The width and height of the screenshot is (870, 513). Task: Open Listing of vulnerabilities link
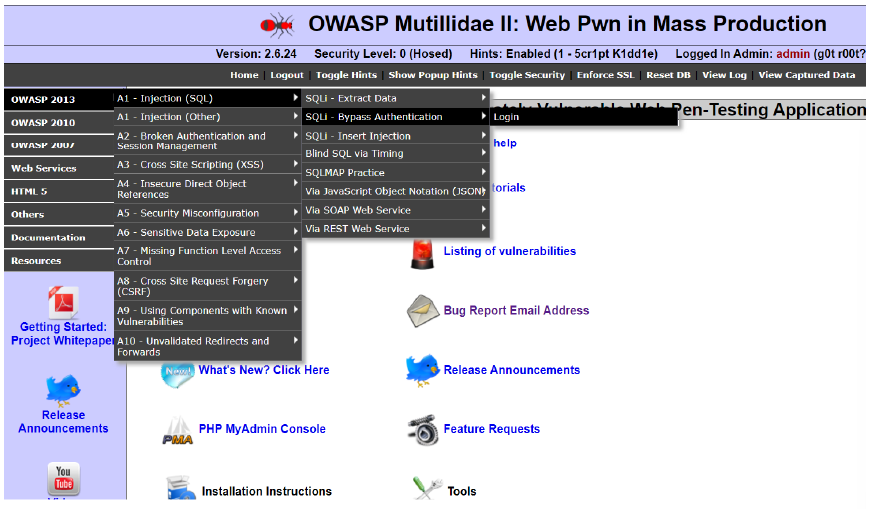509,251
